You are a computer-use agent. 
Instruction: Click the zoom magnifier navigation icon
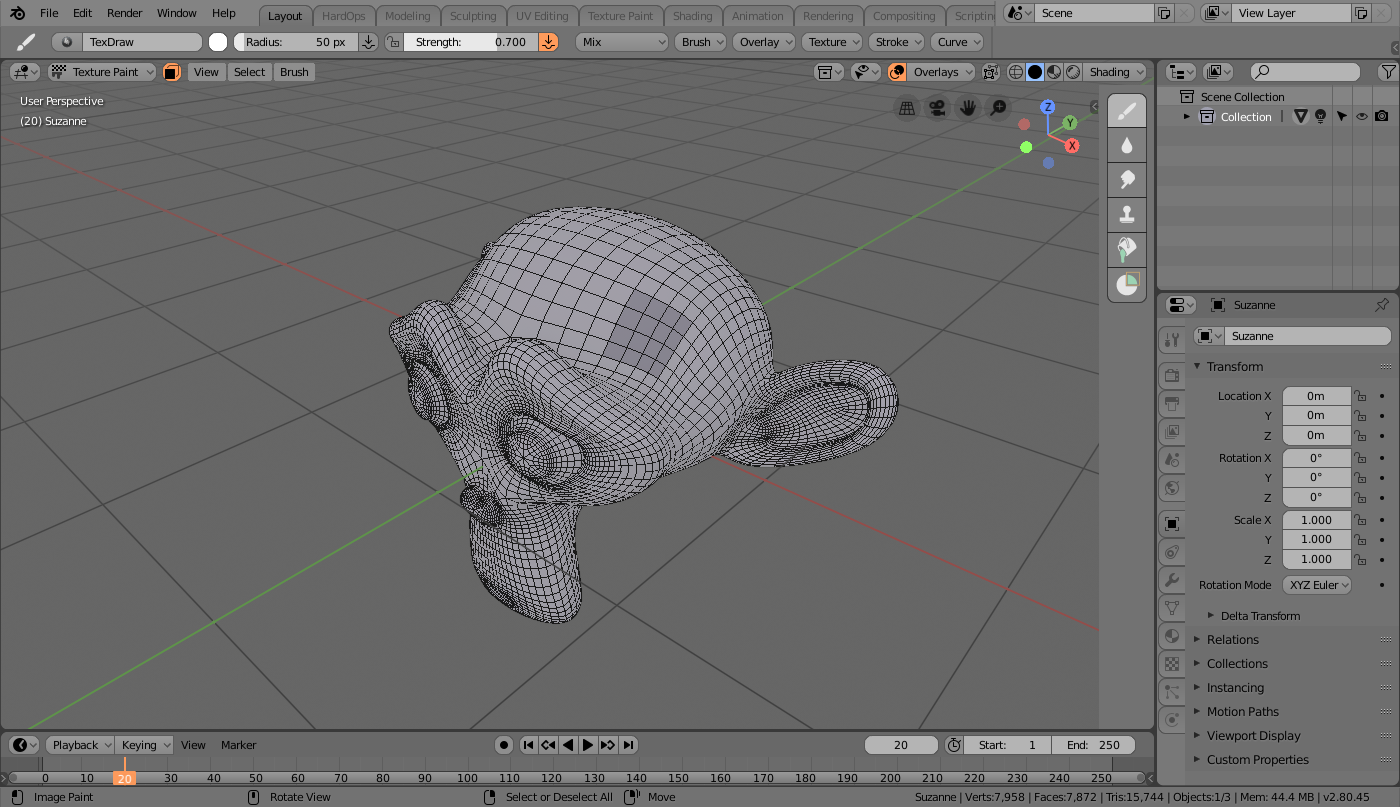(997, 108)
